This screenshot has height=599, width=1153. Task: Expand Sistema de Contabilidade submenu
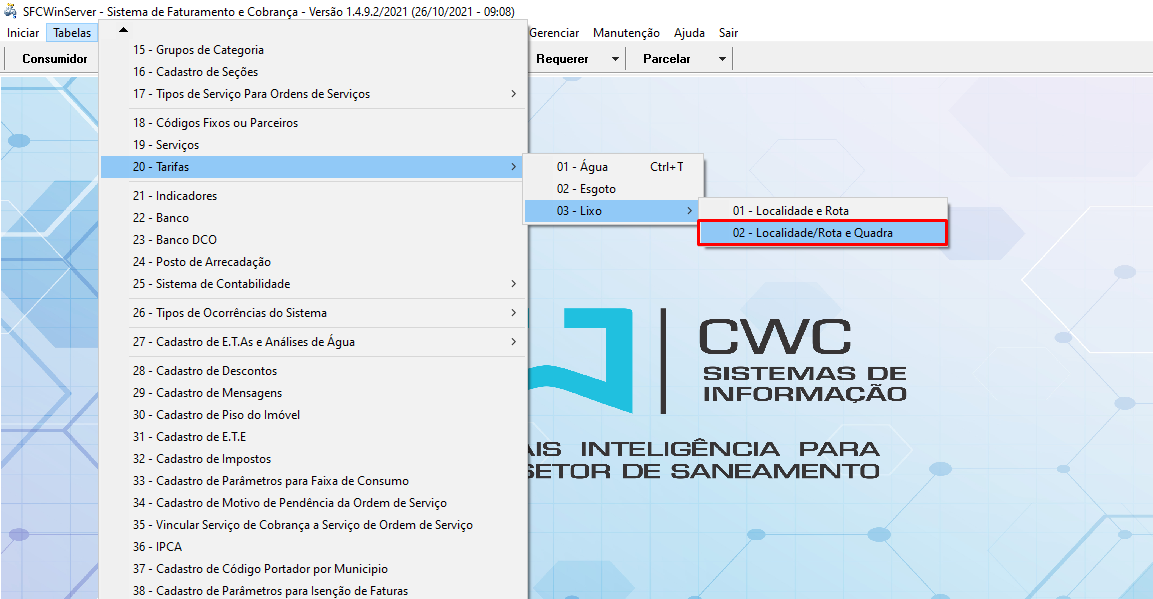point(513,284)
